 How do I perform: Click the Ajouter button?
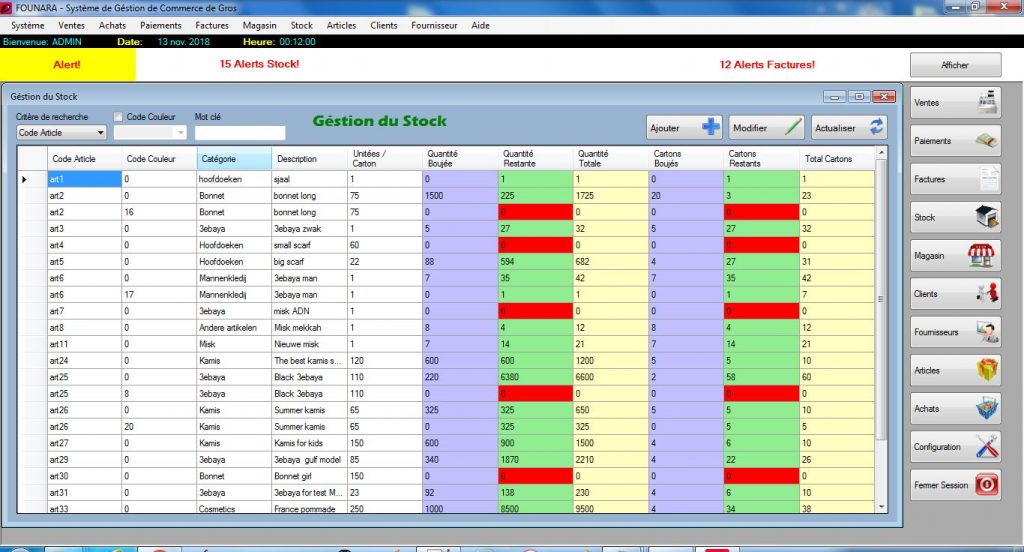(684, 128)
